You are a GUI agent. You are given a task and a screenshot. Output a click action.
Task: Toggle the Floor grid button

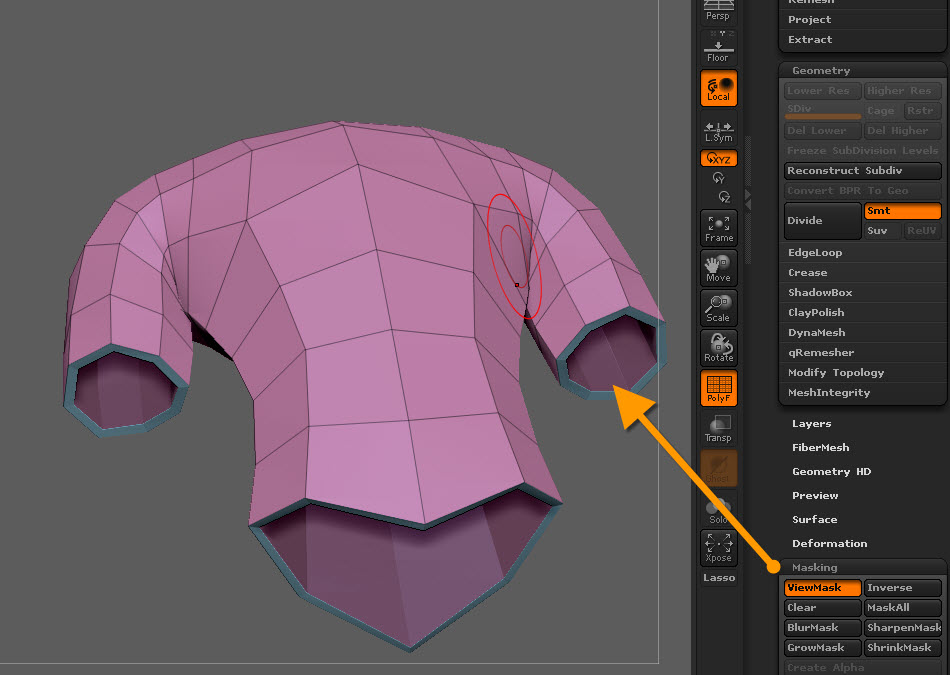click(x=719, y=47)
